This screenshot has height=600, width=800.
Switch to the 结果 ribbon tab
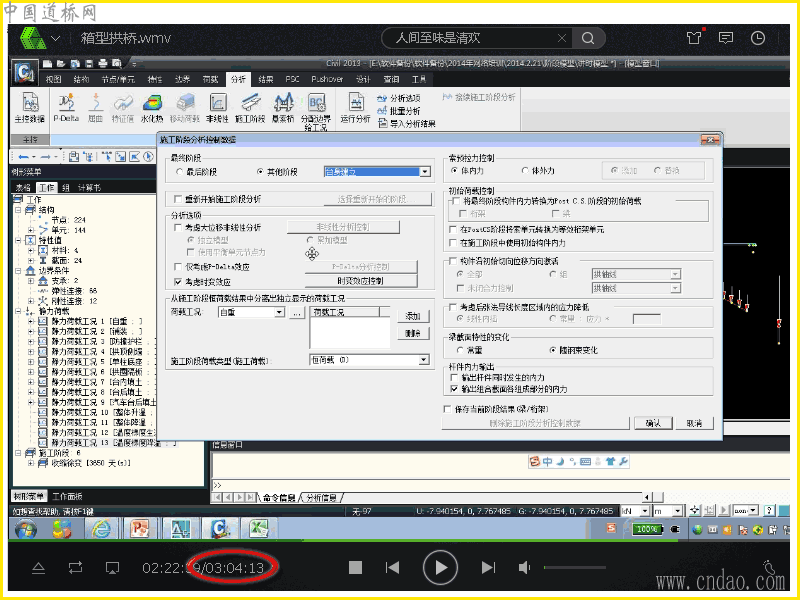coord(266,78)
